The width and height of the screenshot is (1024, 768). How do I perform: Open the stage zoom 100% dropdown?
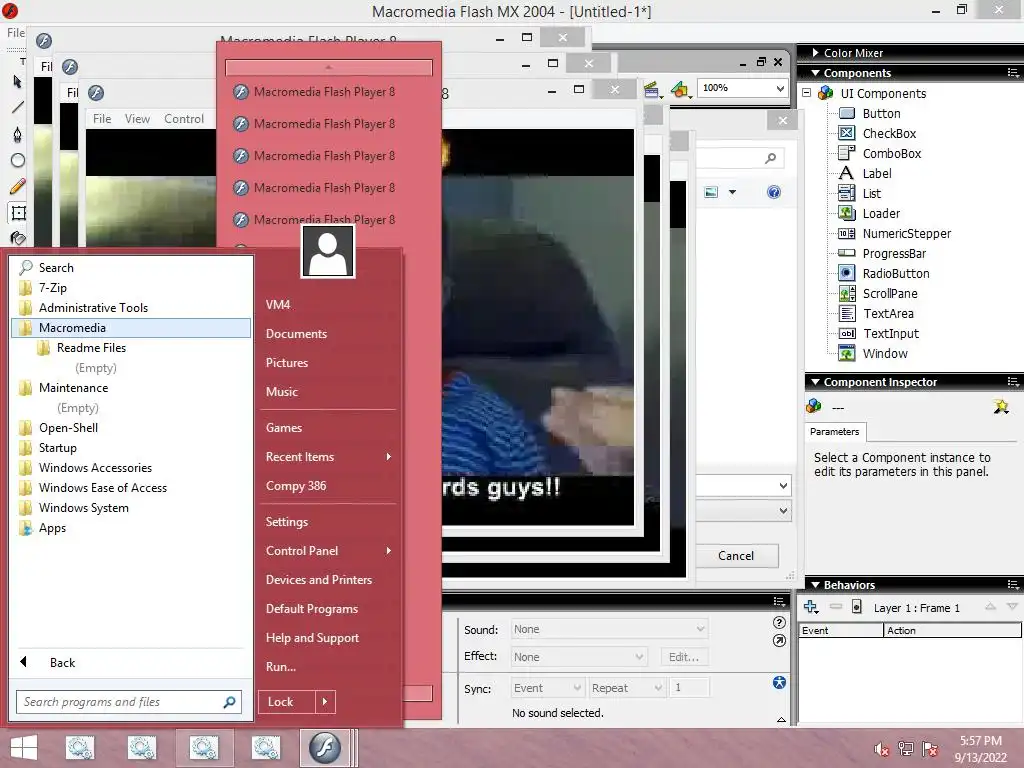point(780,88)
